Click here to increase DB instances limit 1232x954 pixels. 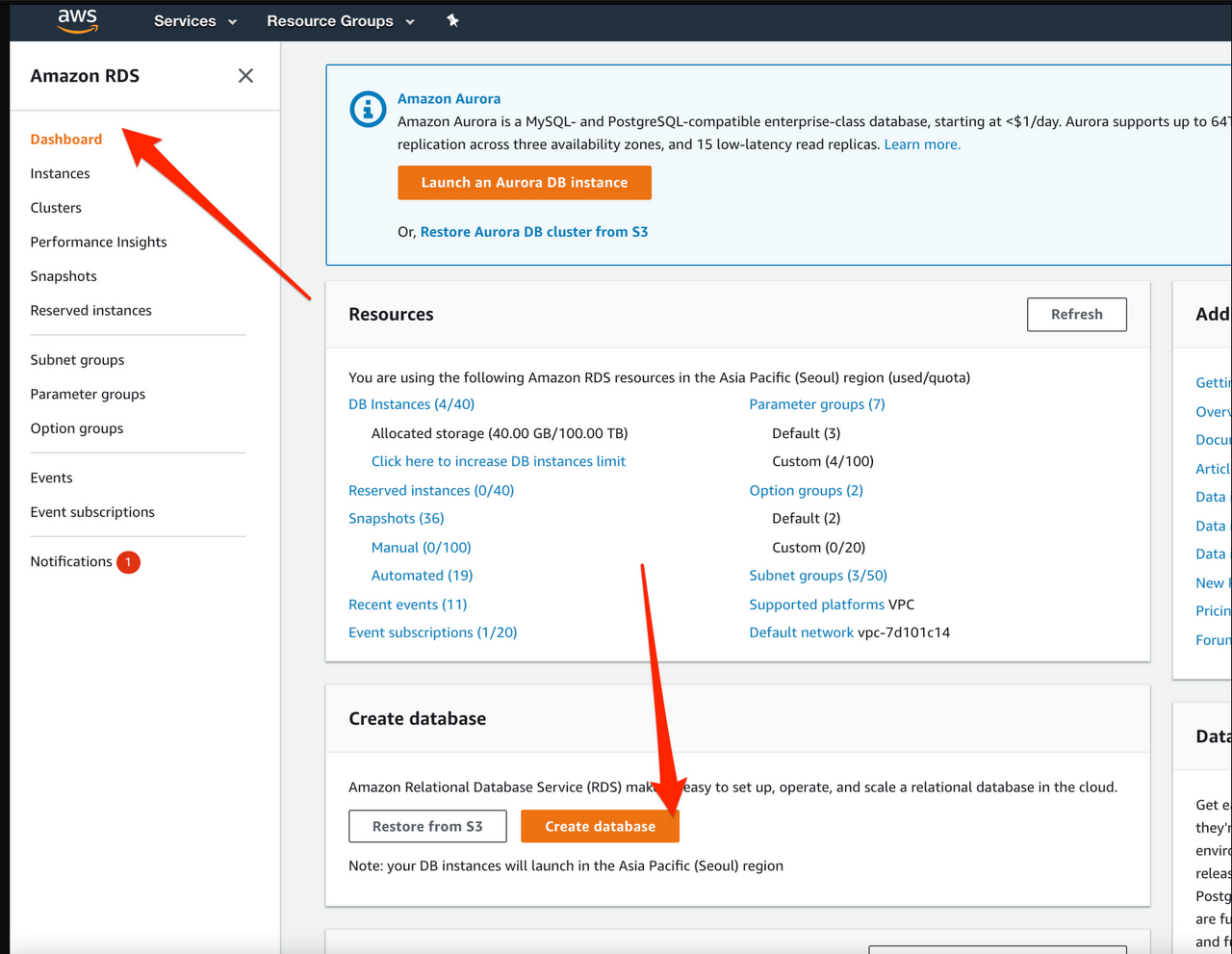click(499, 461)
